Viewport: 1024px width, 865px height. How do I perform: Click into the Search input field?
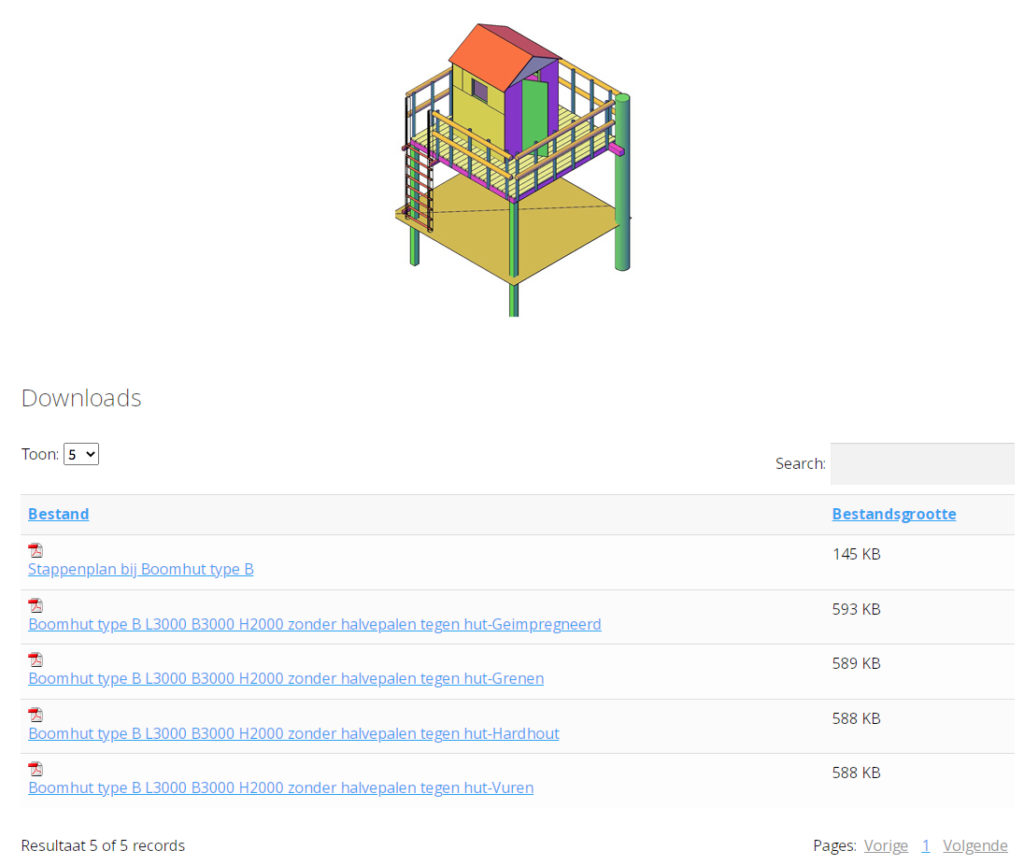921,464
